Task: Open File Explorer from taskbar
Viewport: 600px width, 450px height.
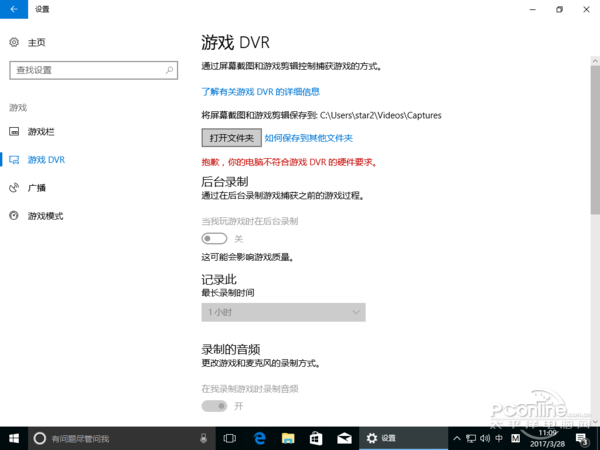Action: tap(287, 438)
